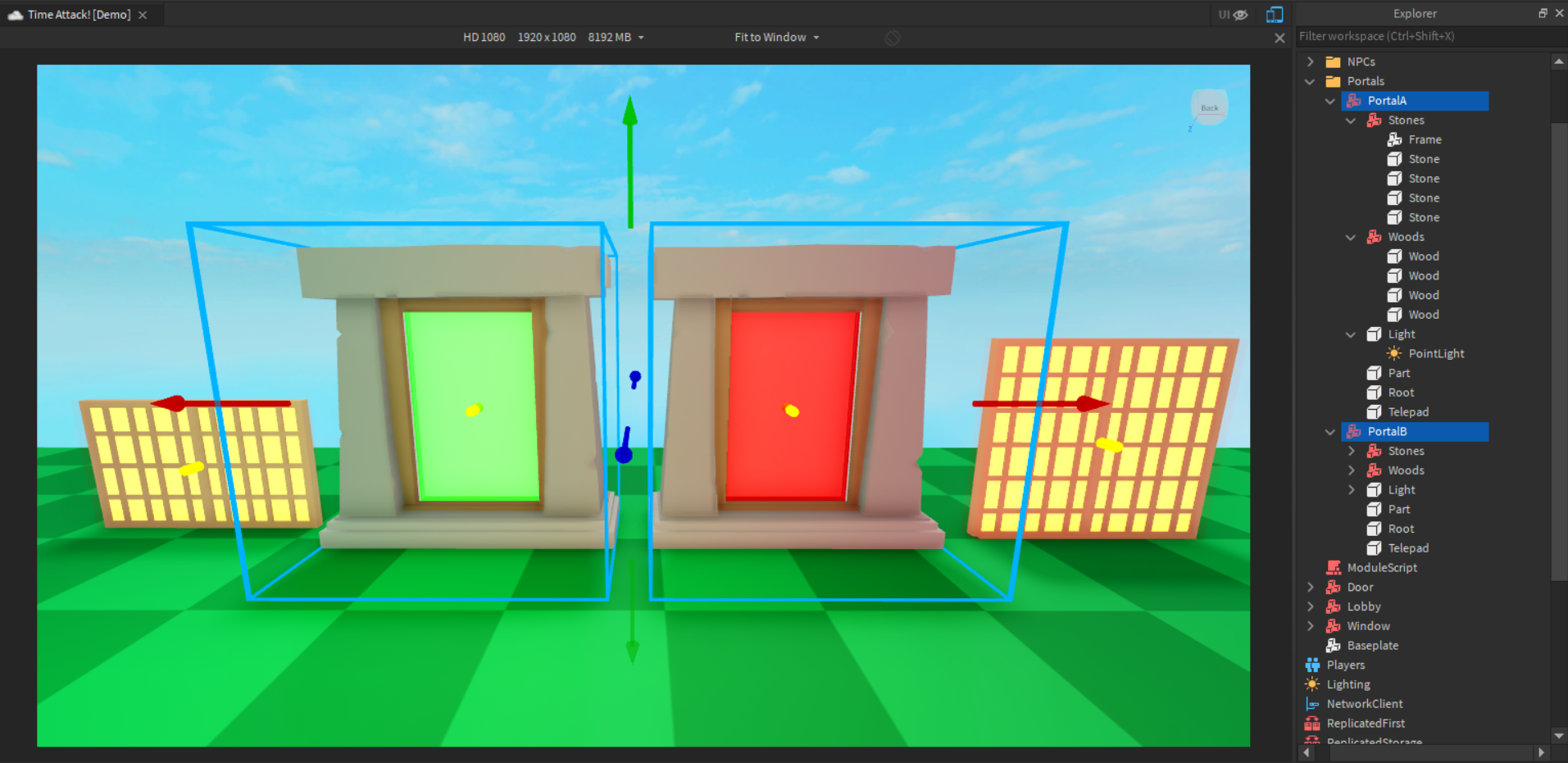Expand the NPCs folder

coord(1310,61)
